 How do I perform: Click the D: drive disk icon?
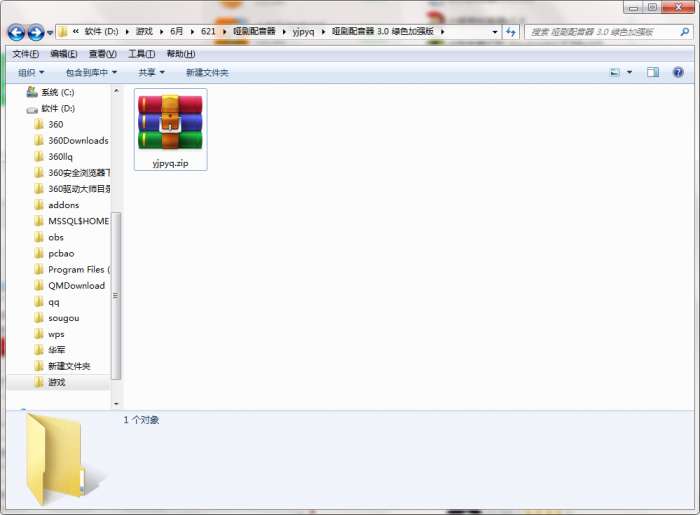[x=32, y=109]
